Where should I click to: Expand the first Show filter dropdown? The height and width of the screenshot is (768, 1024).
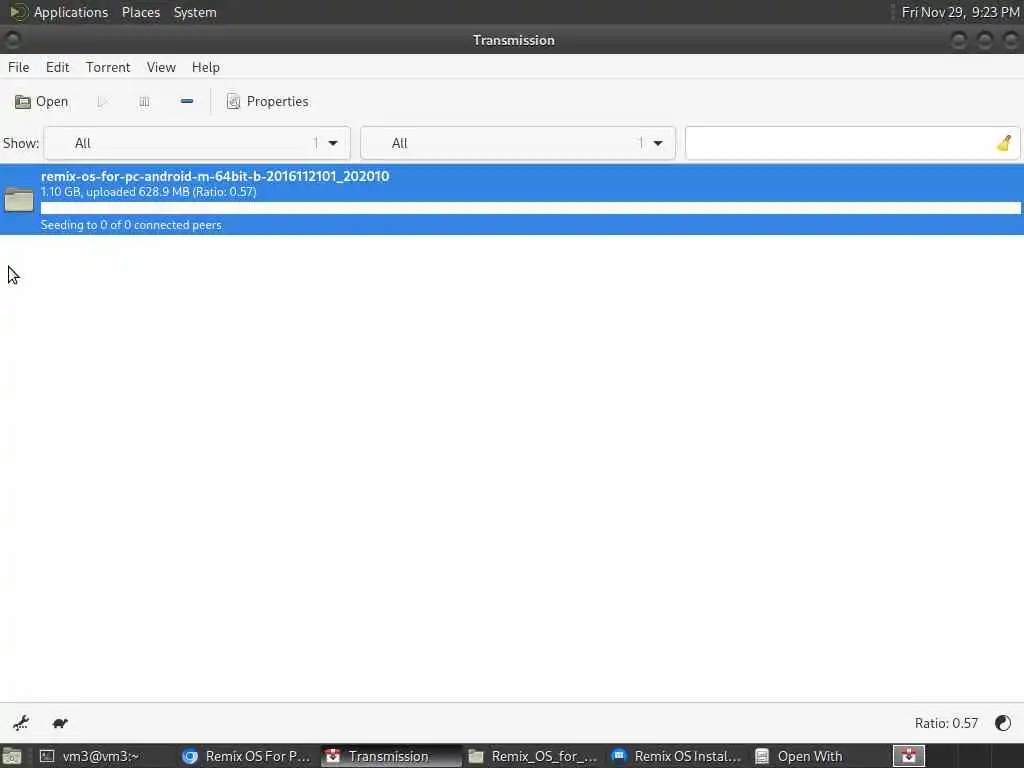197,143
